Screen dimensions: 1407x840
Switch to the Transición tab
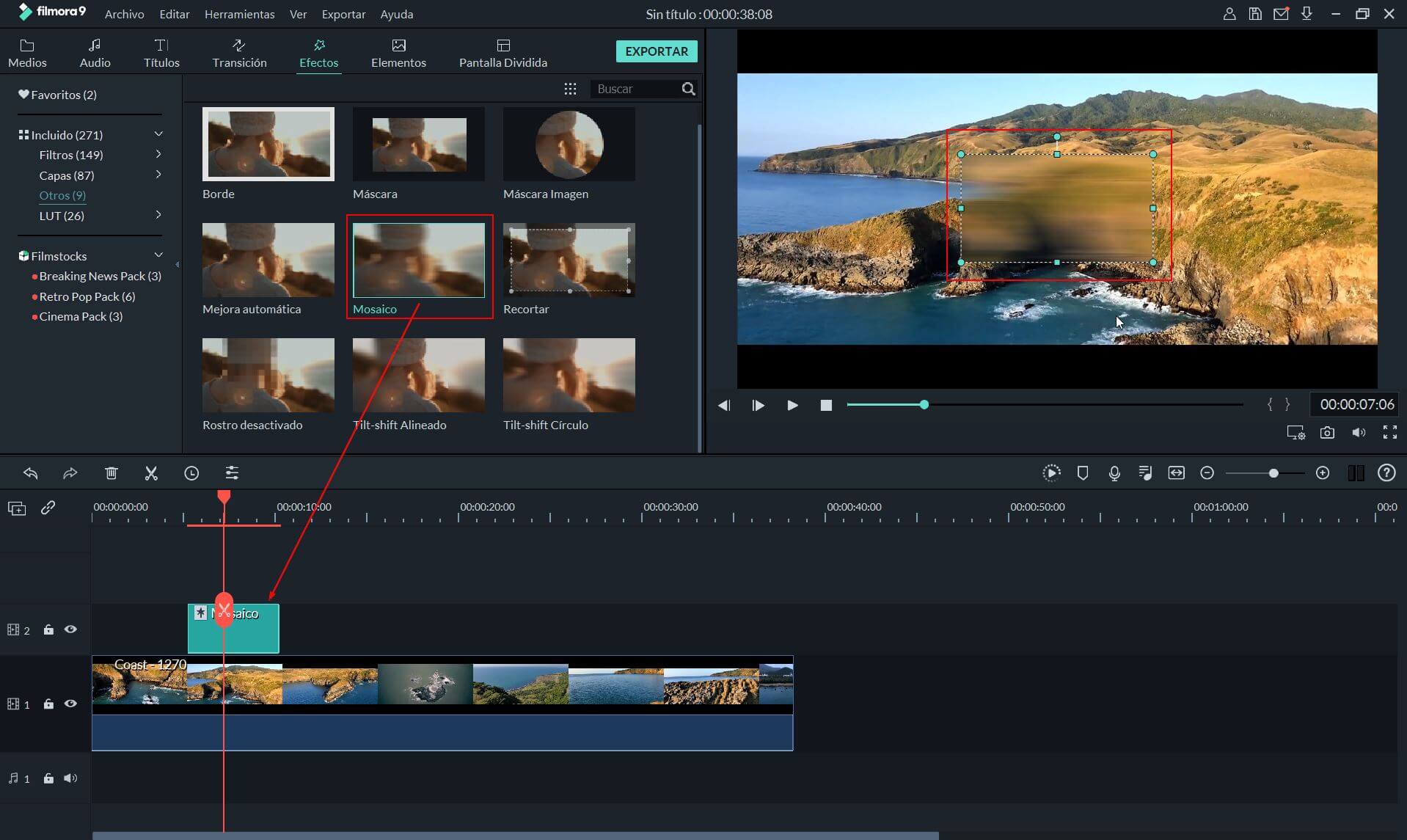[x=239, y=53]
